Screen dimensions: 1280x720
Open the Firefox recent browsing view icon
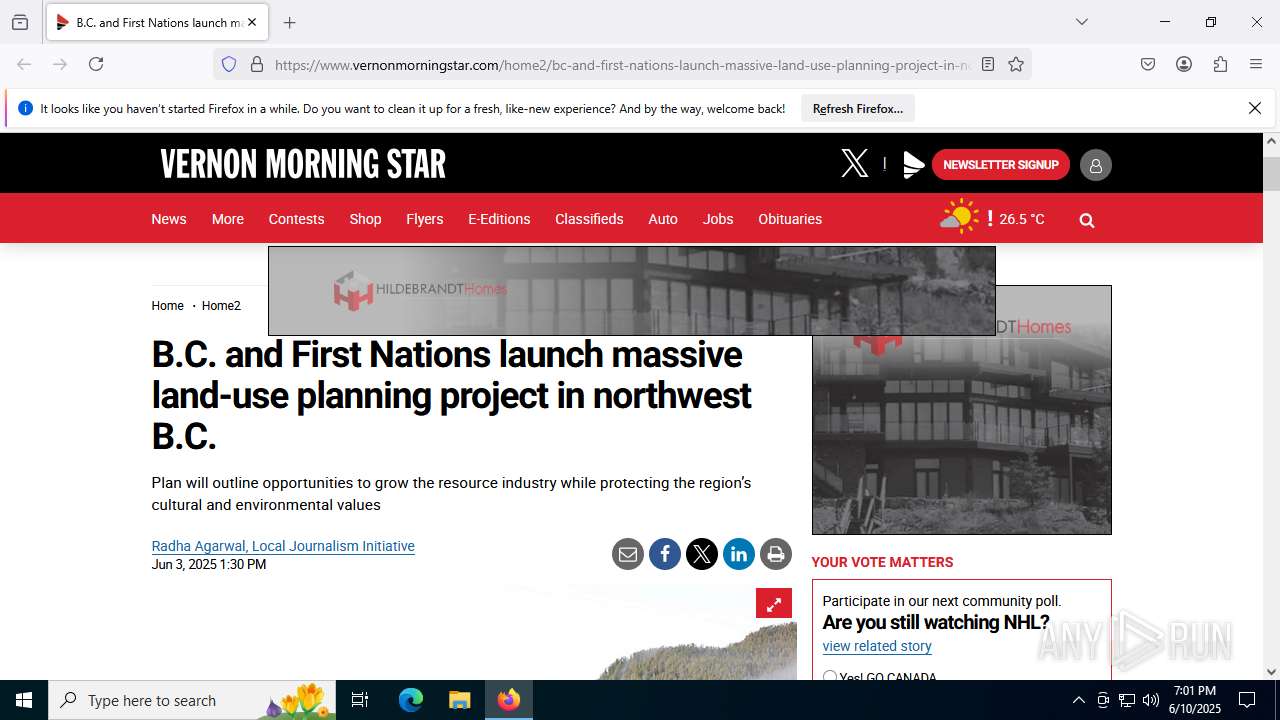tap(20, 22)
